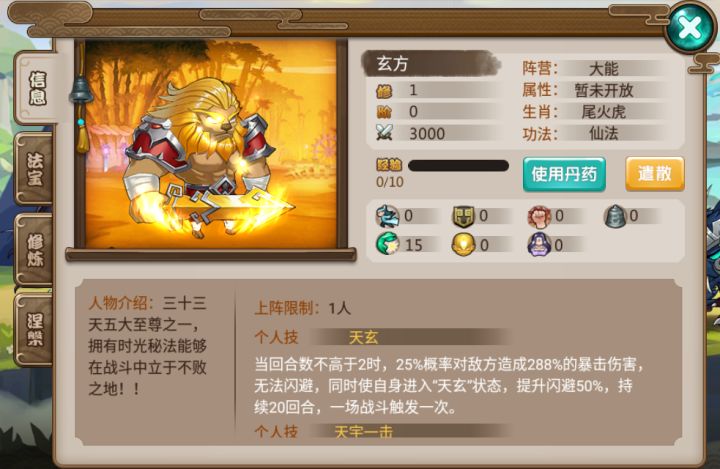Click the green swirl stat icon showing 15
720x469 pixels.
[388, 244]
